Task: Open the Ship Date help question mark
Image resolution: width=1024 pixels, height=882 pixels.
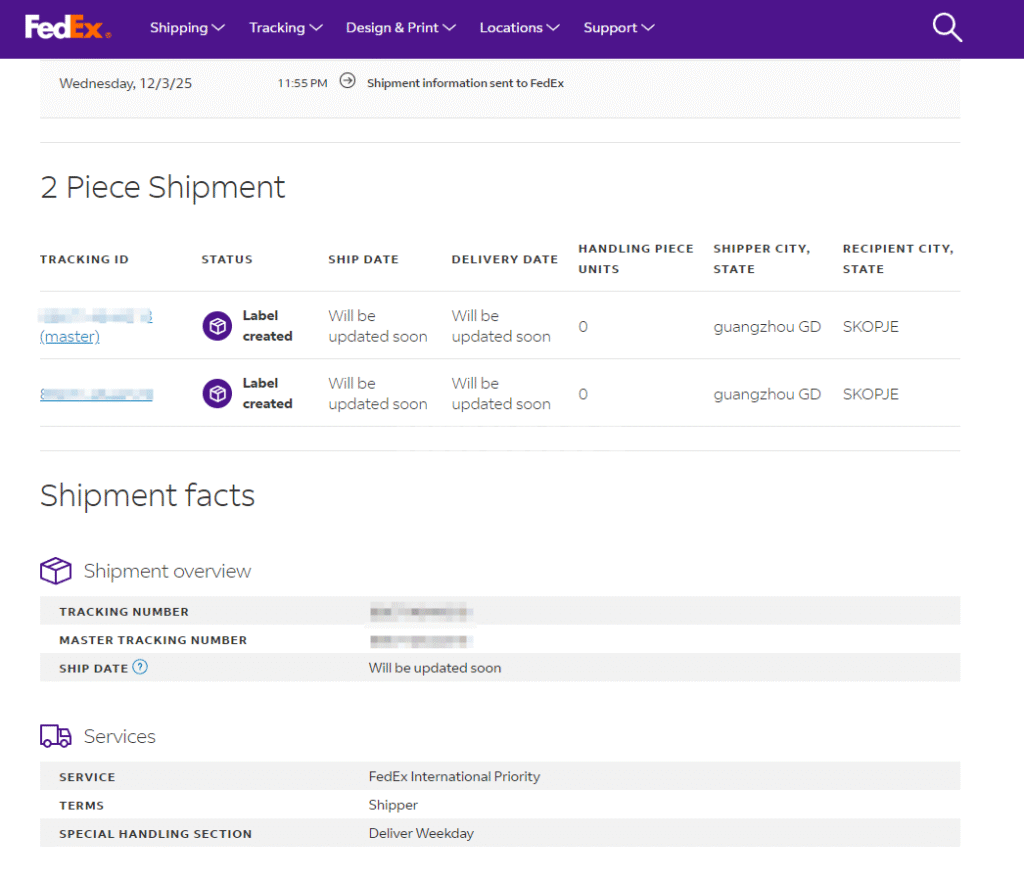Action: 140,667
